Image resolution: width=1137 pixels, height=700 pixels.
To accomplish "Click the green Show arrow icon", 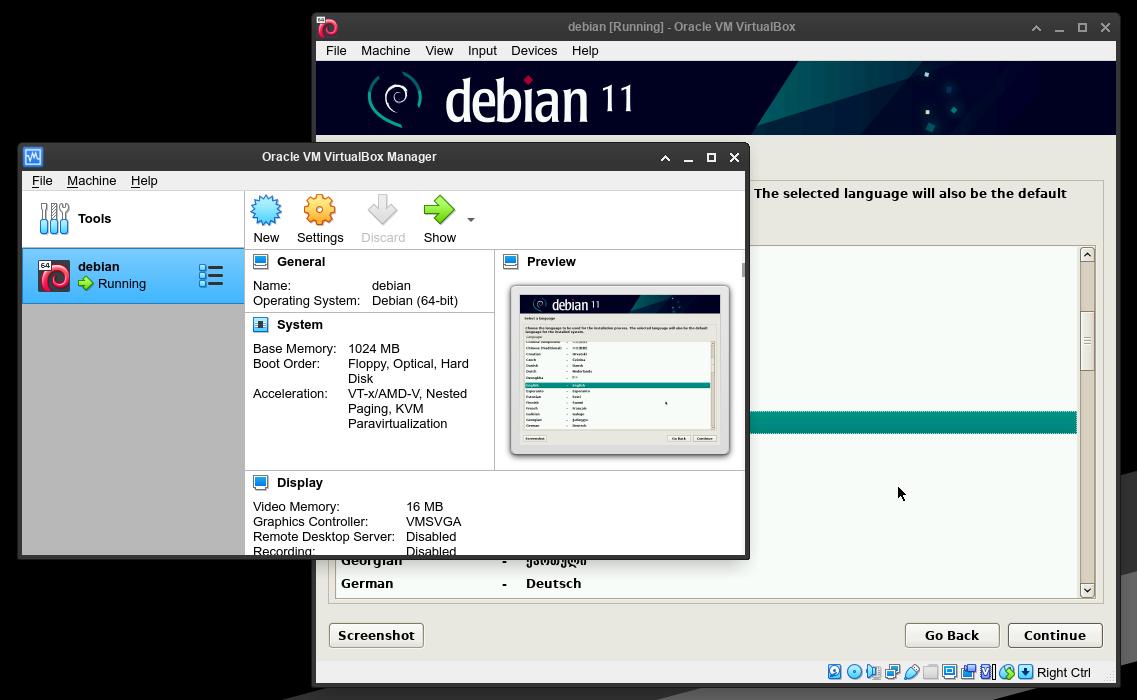I will [x=439, y=210].
